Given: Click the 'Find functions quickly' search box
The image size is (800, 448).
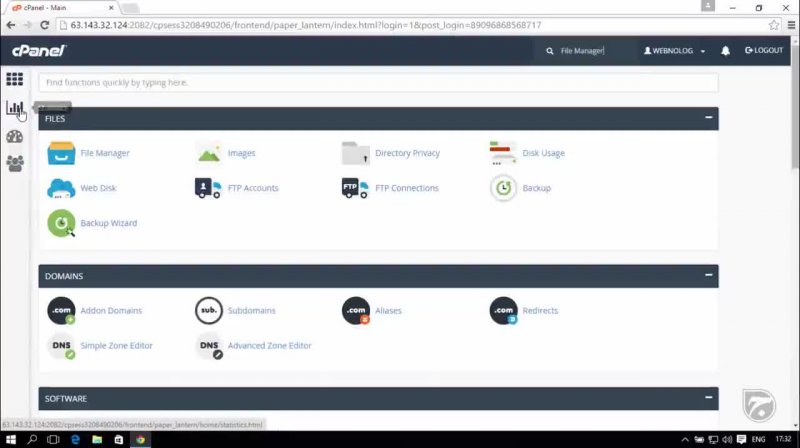Looking at the screenshot, I should pyautogui.click(x=378, y=82).
